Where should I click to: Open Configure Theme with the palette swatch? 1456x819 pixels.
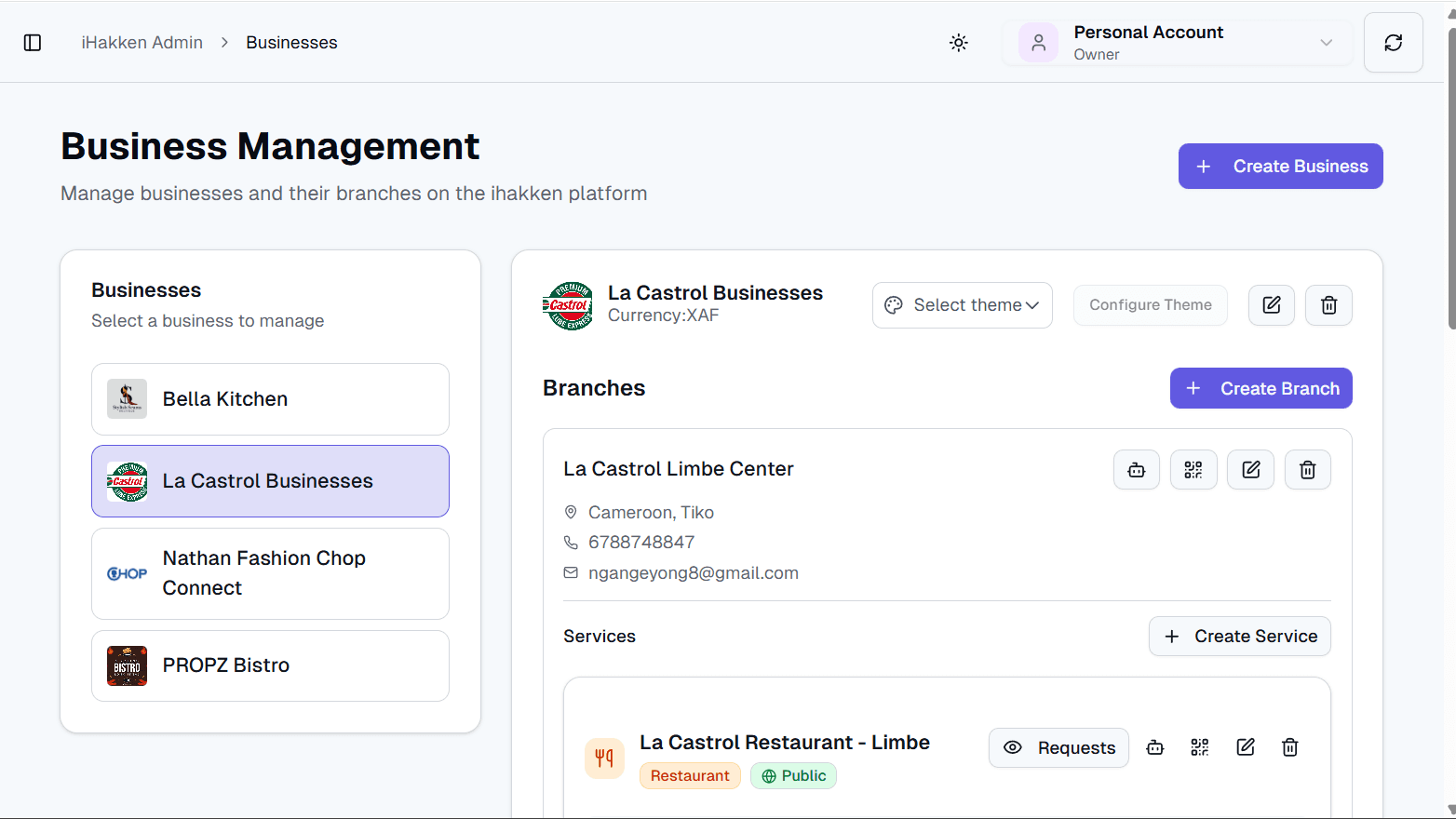click(1150, 304)
